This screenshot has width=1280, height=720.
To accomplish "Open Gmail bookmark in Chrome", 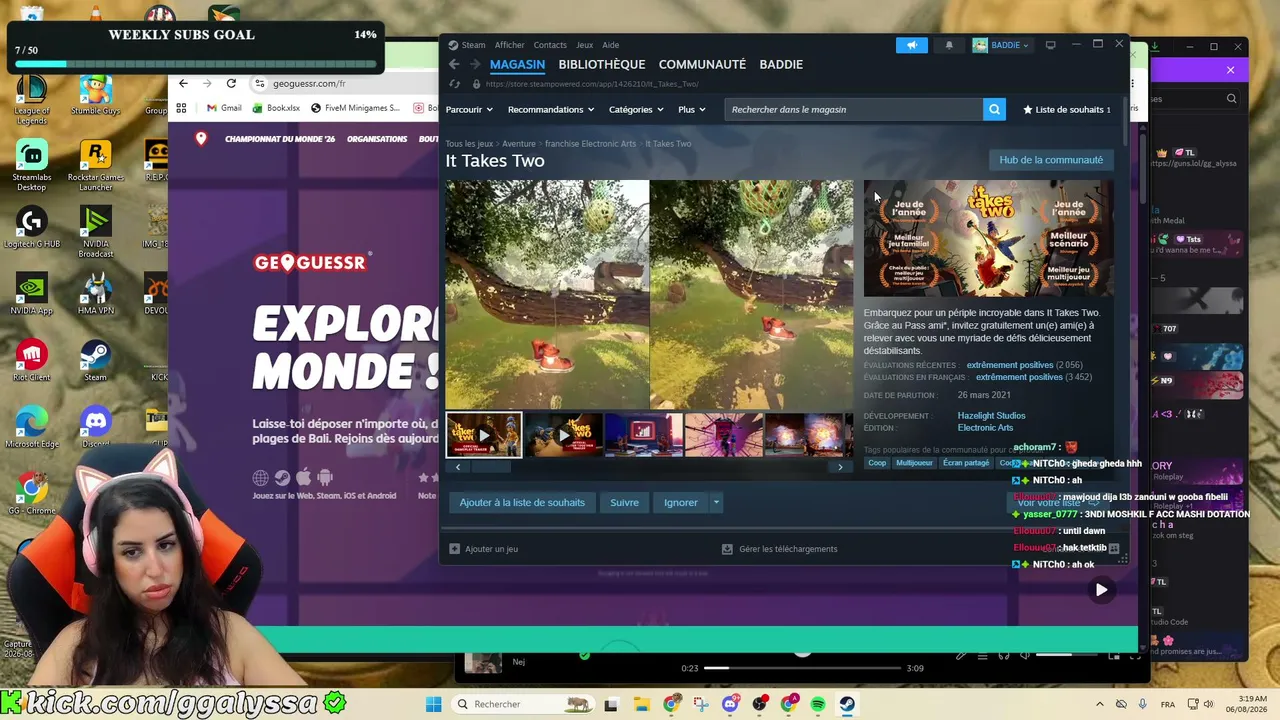I will [224, 108].
